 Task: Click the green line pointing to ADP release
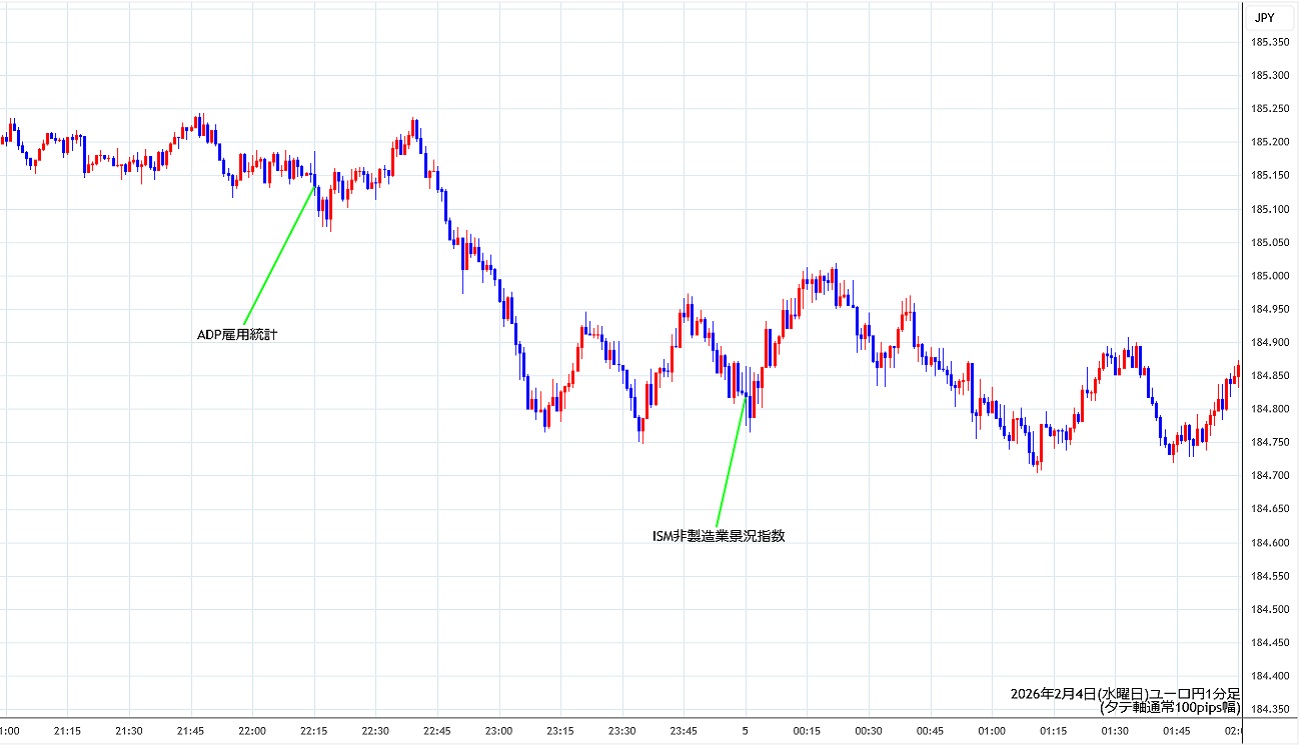(x=278, y=252)
